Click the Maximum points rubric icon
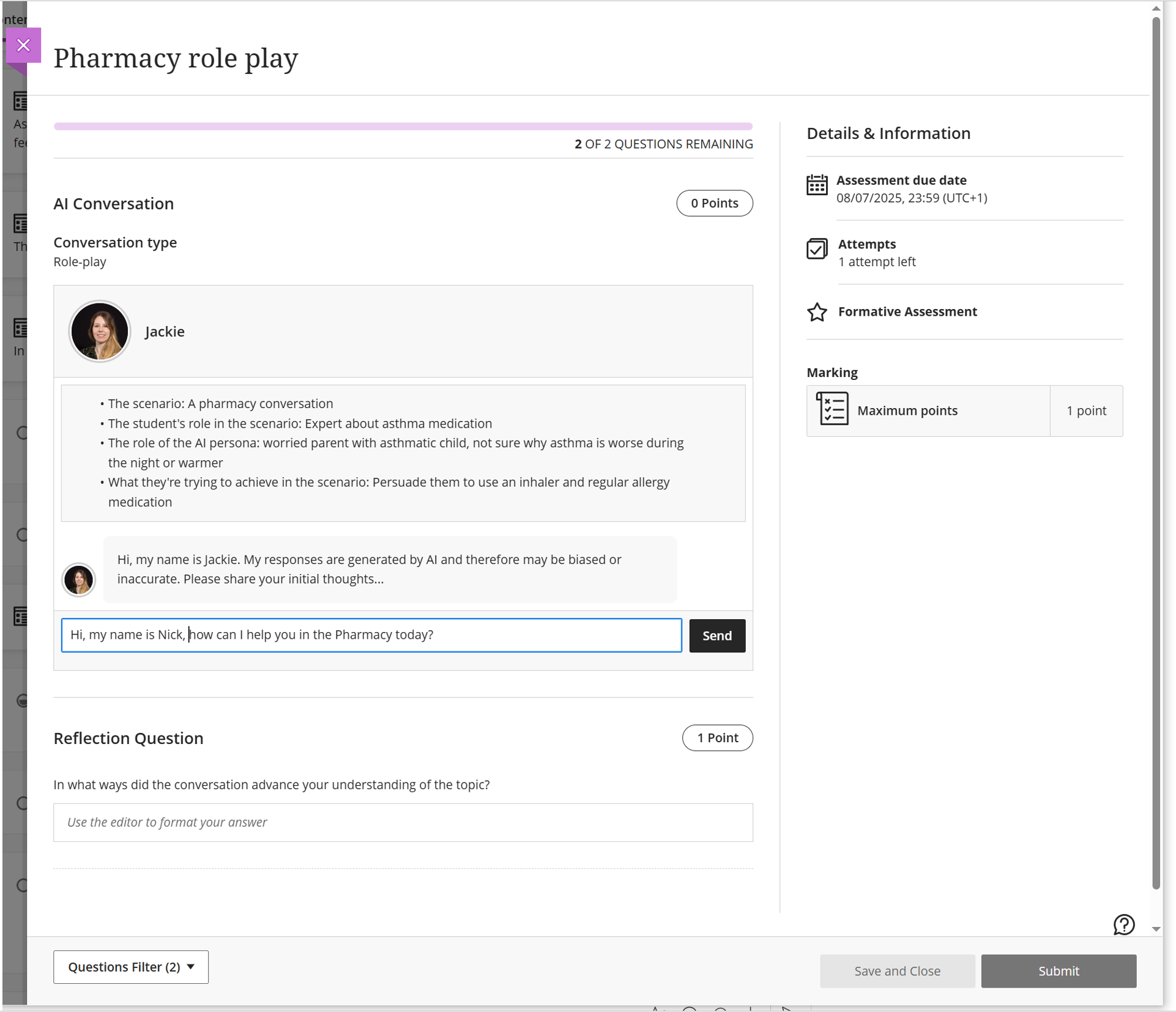 click(832, 409)
